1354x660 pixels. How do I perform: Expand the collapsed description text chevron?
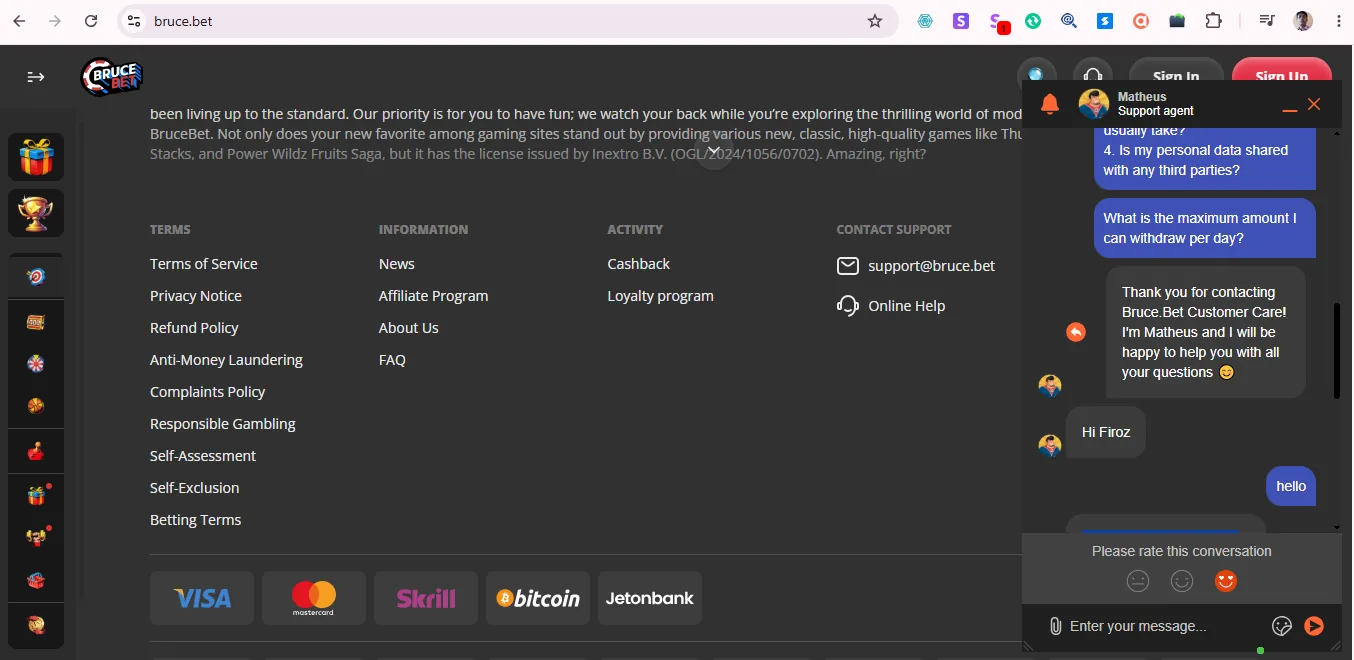pyautogui.click(x=714, y=150)
